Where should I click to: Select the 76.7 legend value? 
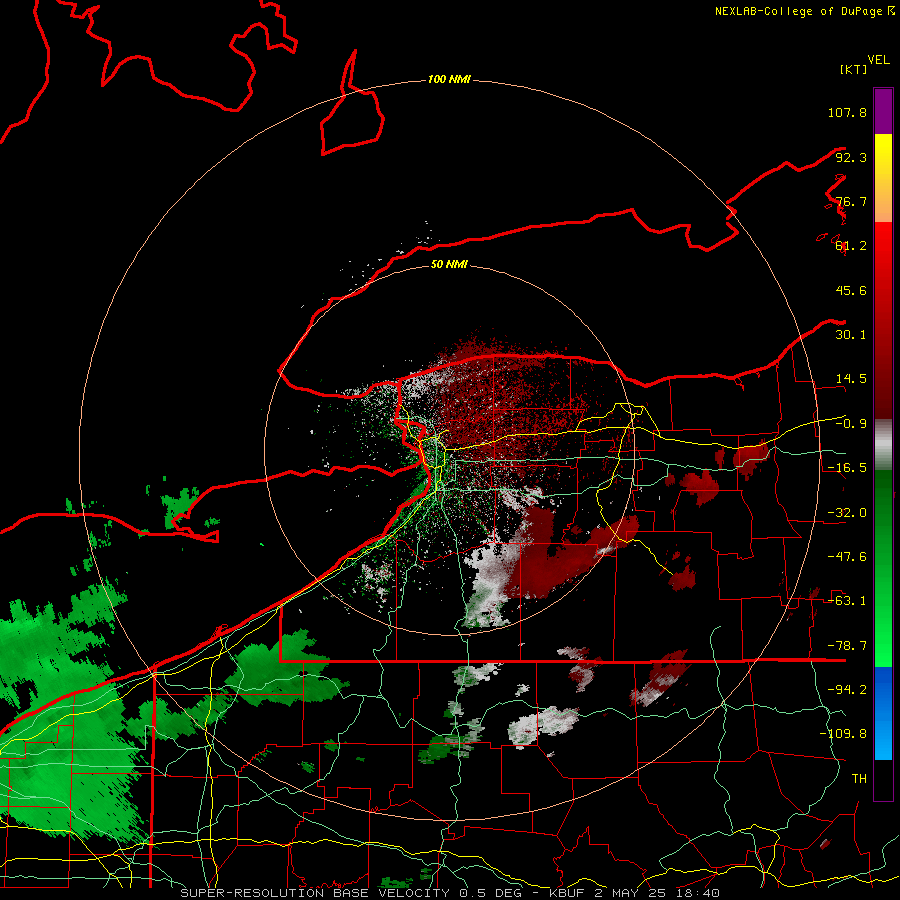(x=851, y=201)
